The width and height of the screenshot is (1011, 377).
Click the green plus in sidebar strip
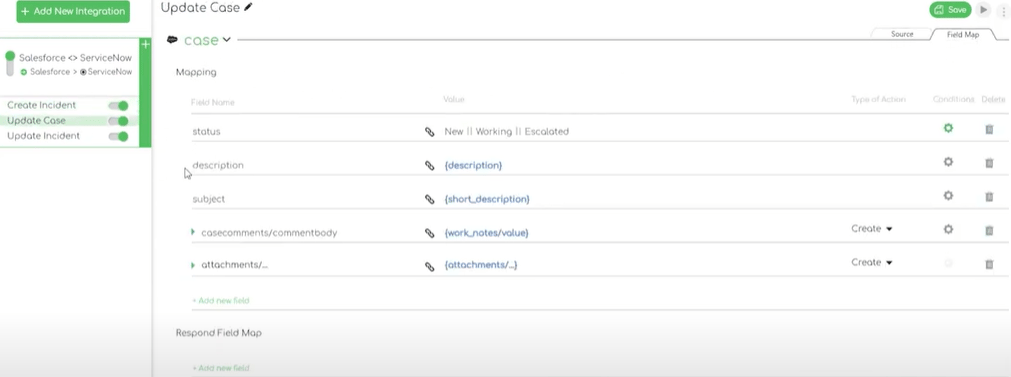145,44
